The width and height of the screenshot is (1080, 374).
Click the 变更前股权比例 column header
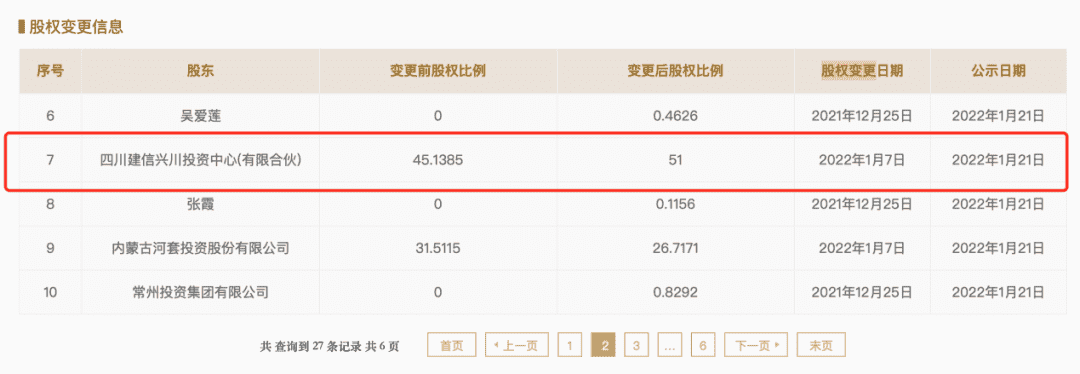click(x=438, y=71)
